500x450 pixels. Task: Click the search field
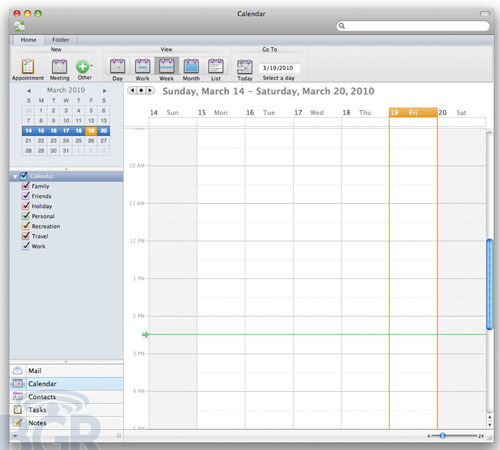(x=413, y=26)
